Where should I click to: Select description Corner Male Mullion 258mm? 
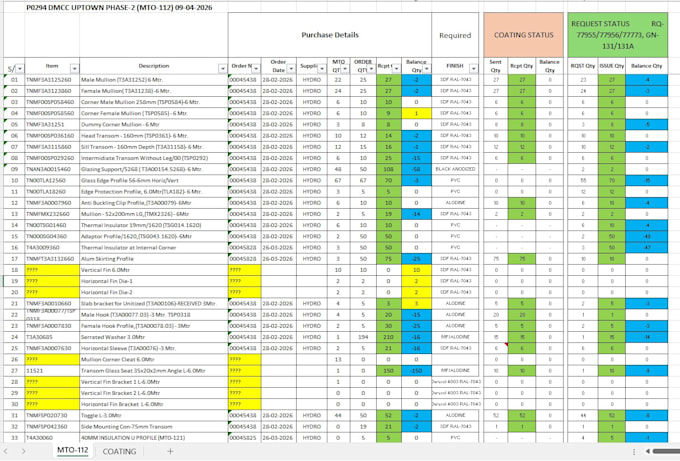coord(154,102)
